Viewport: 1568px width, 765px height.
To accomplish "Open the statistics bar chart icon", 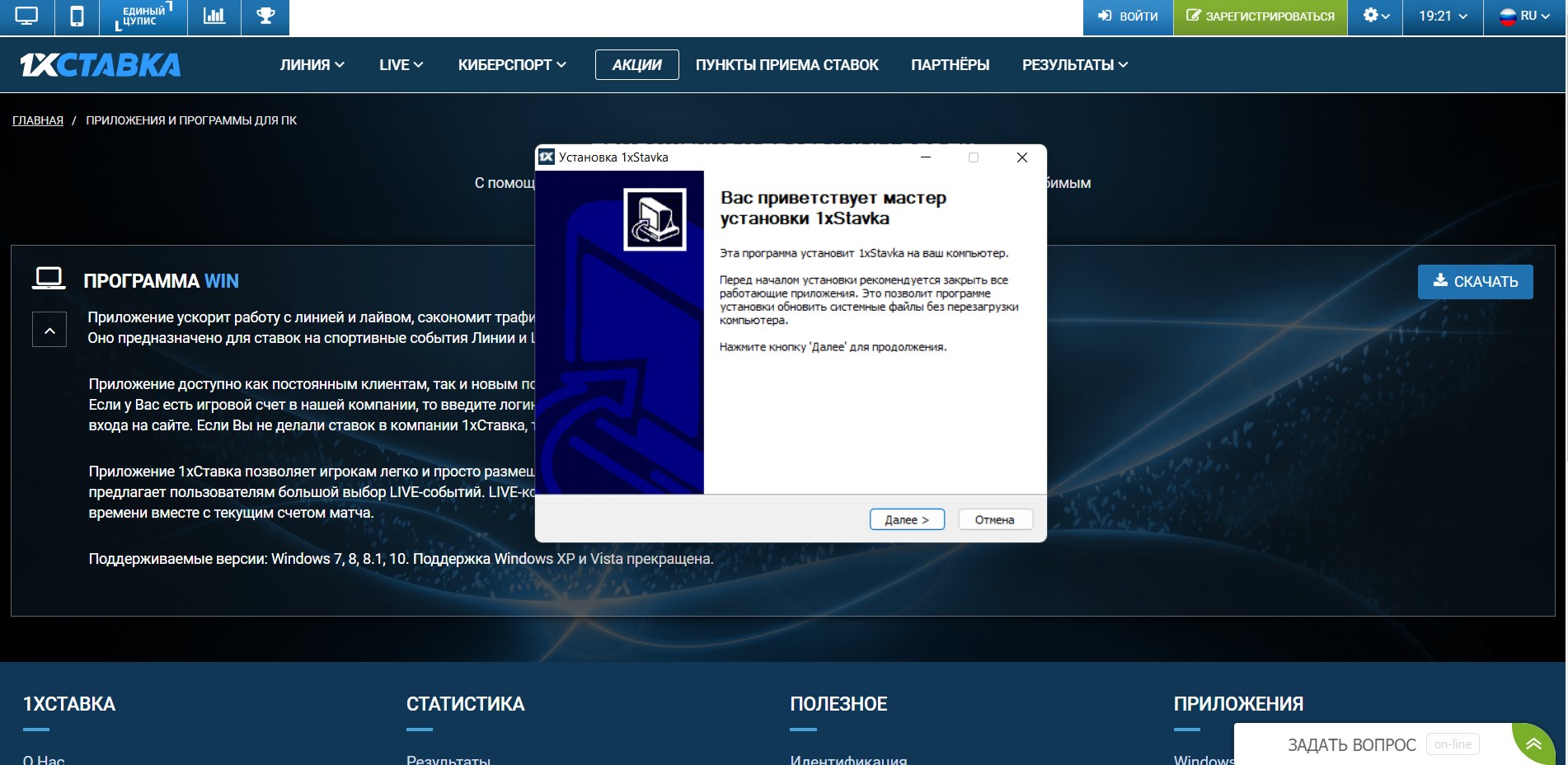I will 214,16.
